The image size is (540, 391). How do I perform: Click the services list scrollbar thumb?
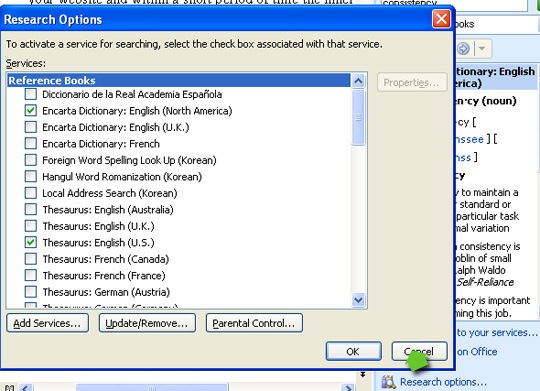coord(358,117)
